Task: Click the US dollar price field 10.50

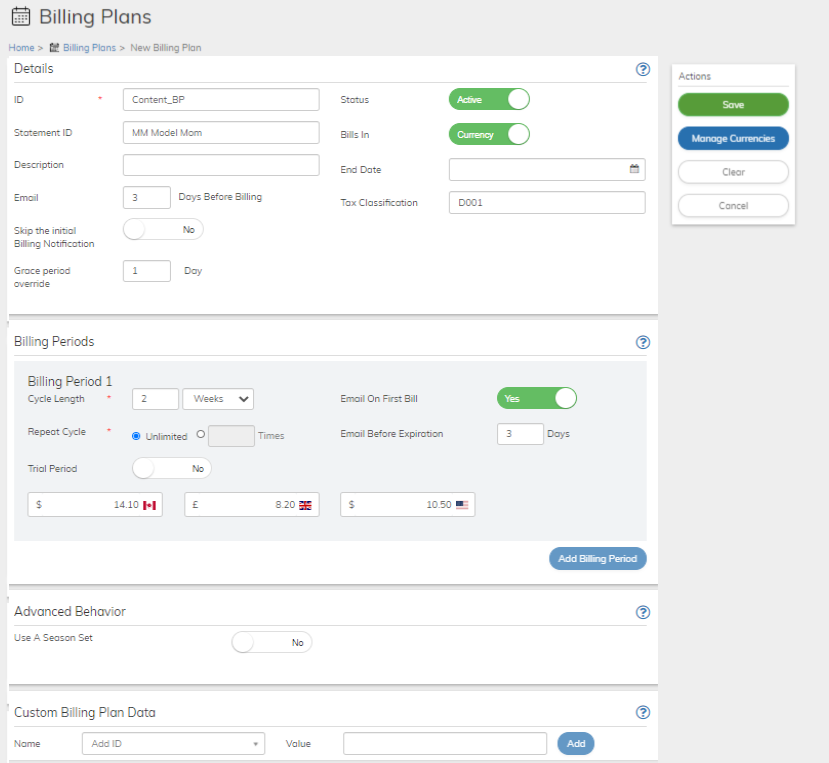Action: coord(408,504)
